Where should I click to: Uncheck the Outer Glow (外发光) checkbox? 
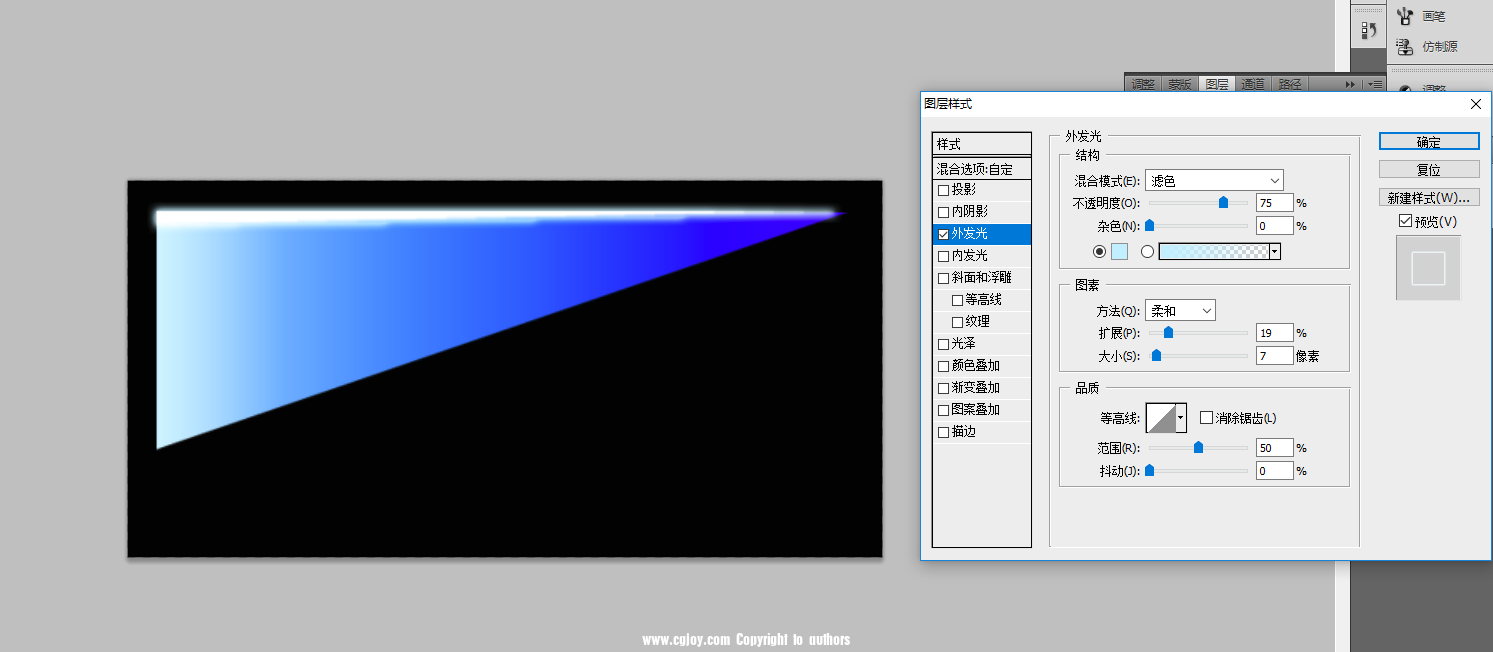coord(943,234)
